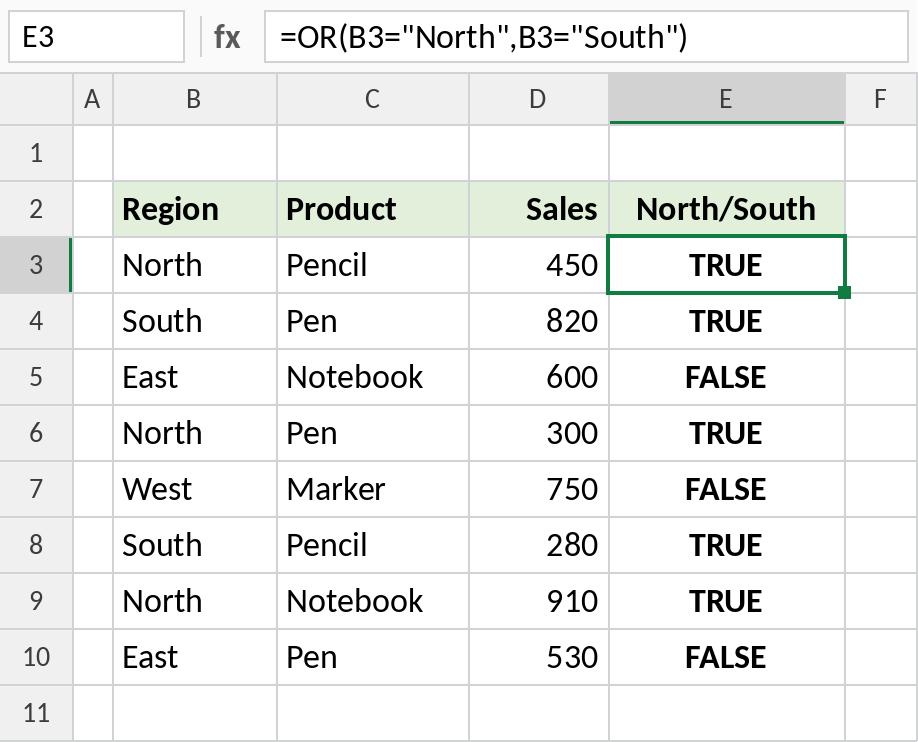Select sales value 450

(x=539, y=265)
